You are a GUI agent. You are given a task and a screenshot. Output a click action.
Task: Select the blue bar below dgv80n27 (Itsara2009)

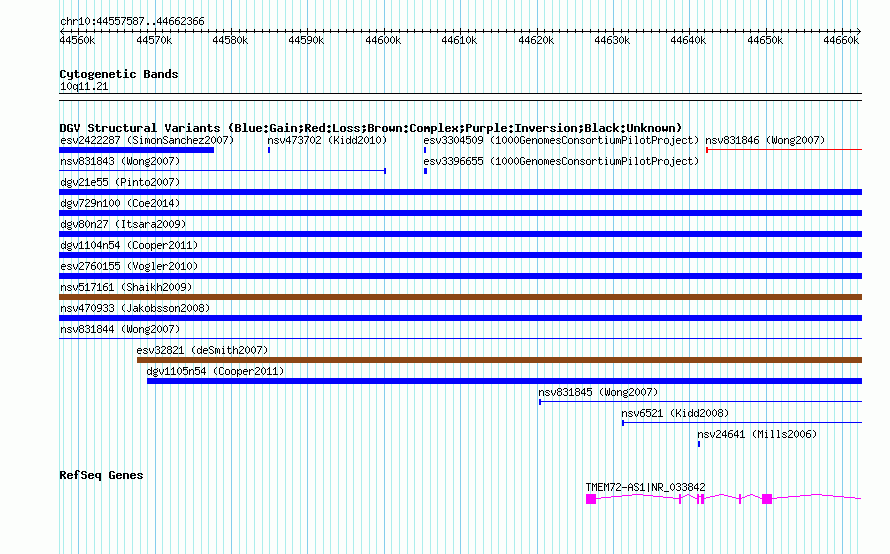[460, 234]
